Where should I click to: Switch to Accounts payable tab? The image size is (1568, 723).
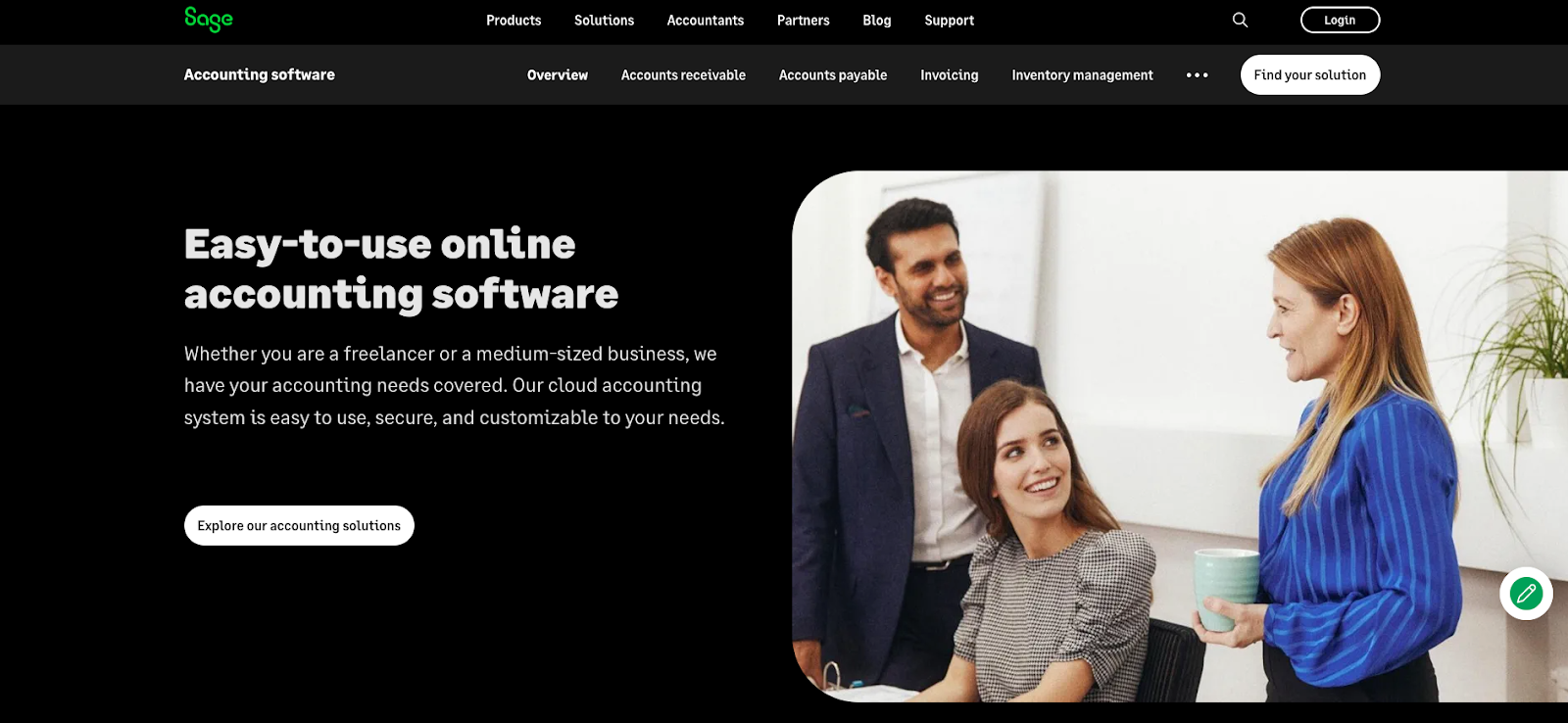click(833, 75)
